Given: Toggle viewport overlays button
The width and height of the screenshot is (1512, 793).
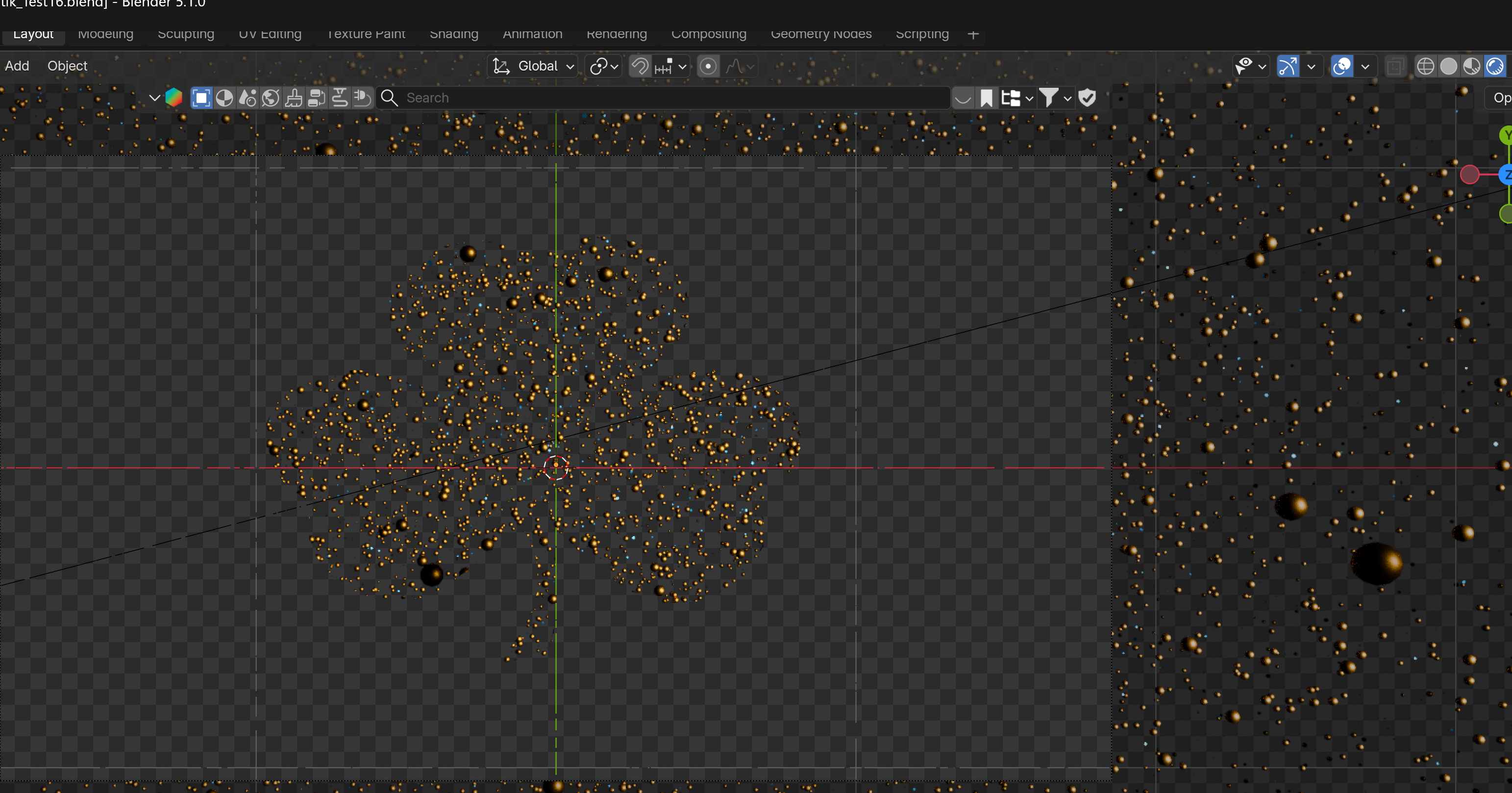Looking at the screenshot, I should pyautogui.click(x=1342, y=66).
